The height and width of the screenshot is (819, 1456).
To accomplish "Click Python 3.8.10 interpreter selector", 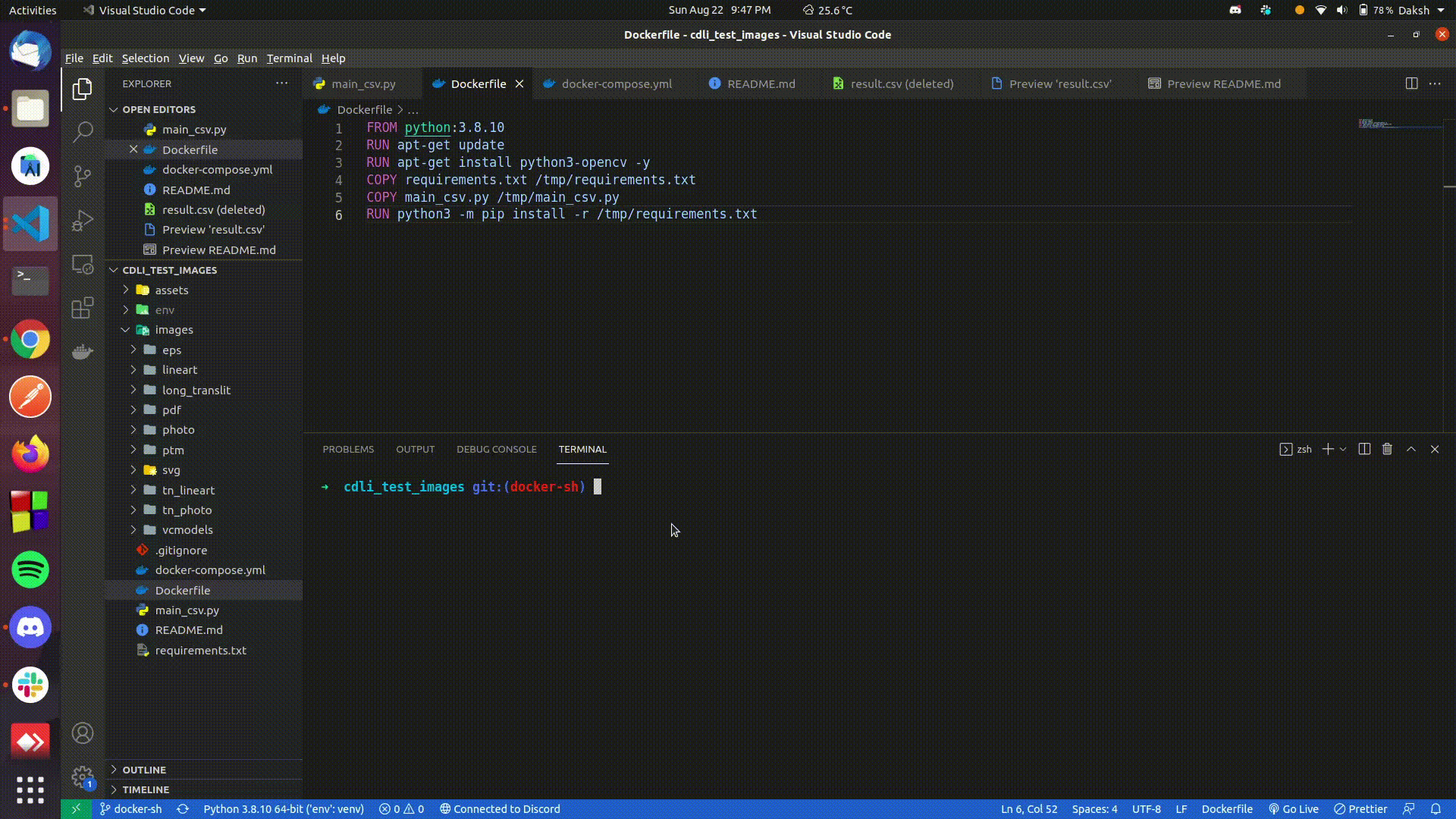I will [284, 809].
